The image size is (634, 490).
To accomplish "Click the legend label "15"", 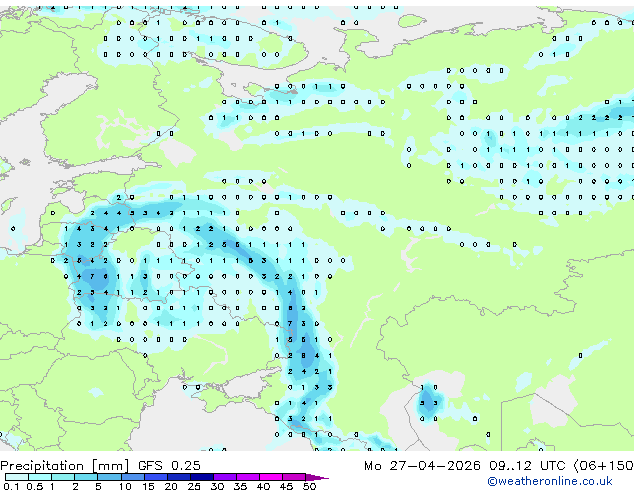I will coord(148,486).
